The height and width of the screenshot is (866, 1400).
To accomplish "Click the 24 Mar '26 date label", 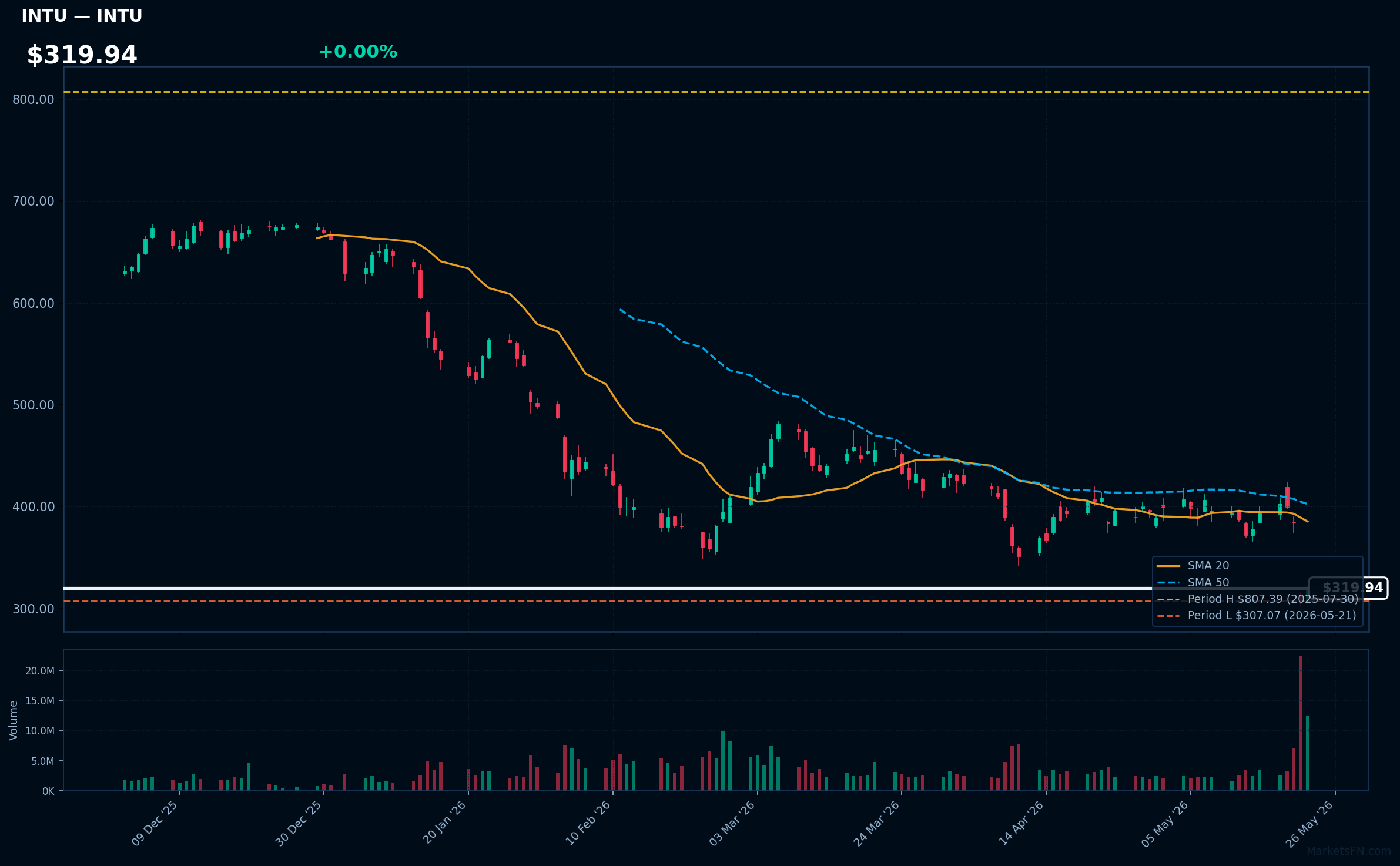I will [x=877, y=823].
